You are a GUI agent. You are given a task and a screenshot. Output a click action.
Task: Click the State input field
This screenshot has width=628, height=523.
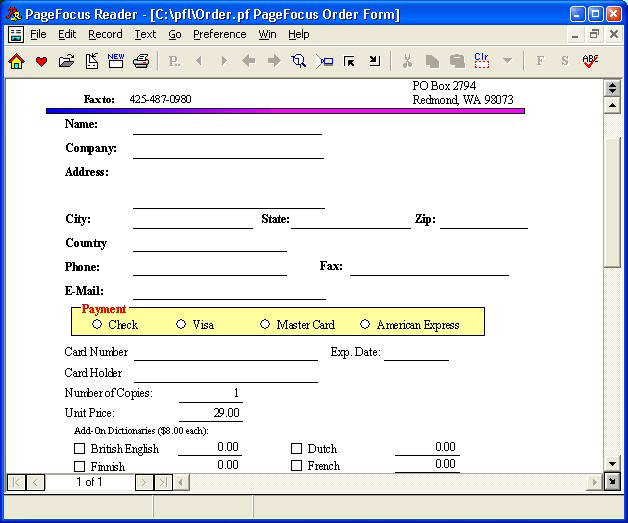click(x=351, y=221)
